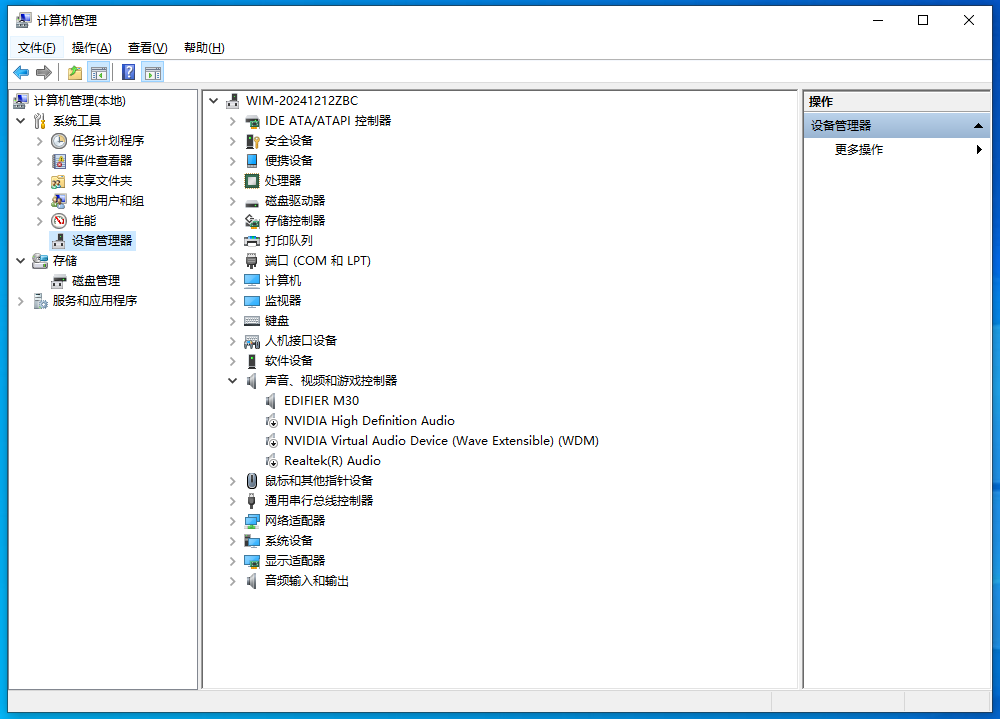Image resolution: width=1000 pixels, height=719 pixels.
Task: Click the Back arrow in the toolbar
Action: (x=21, y=72)
